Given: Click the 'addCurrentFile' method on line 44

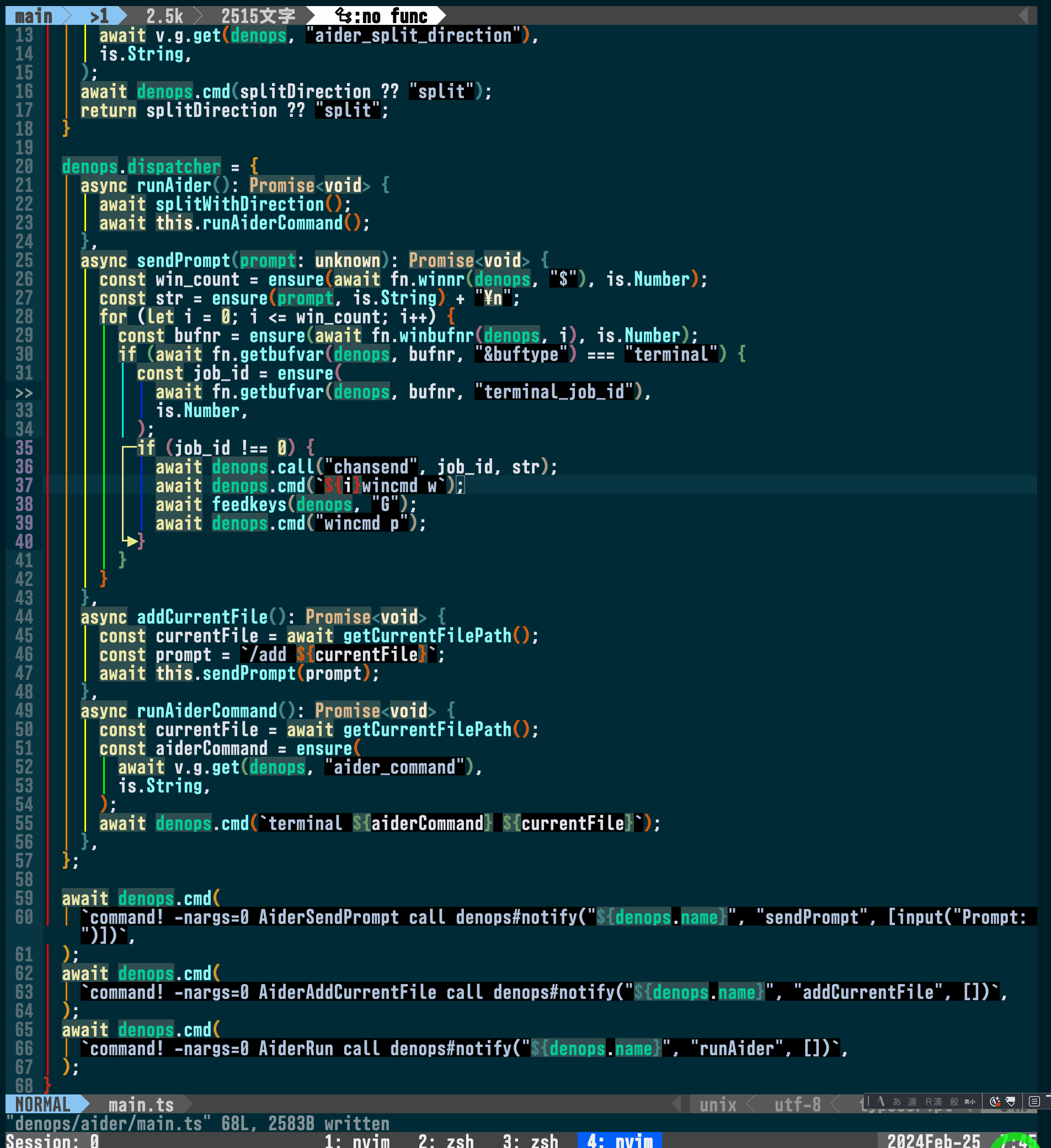Looking at the screenshot, I should (x=202, y=616).
